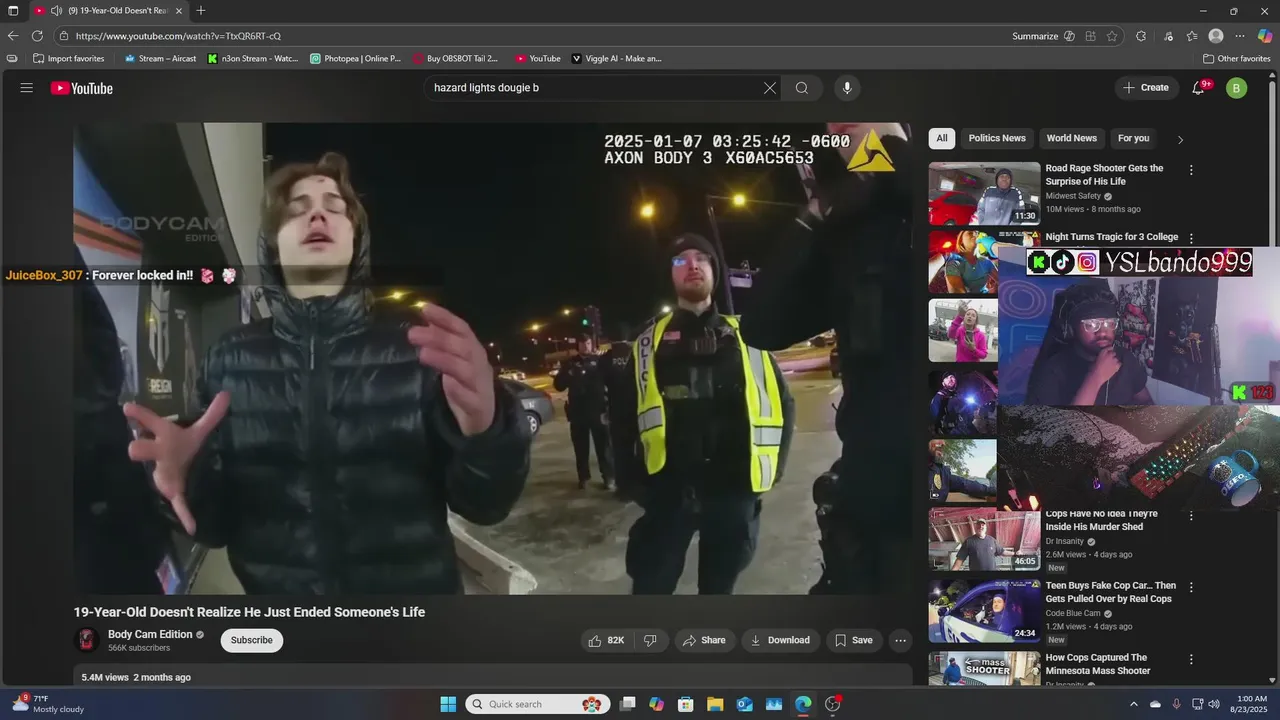Clear the search box with X
The height and width of the screenshot is (720, 1280).
770,88
